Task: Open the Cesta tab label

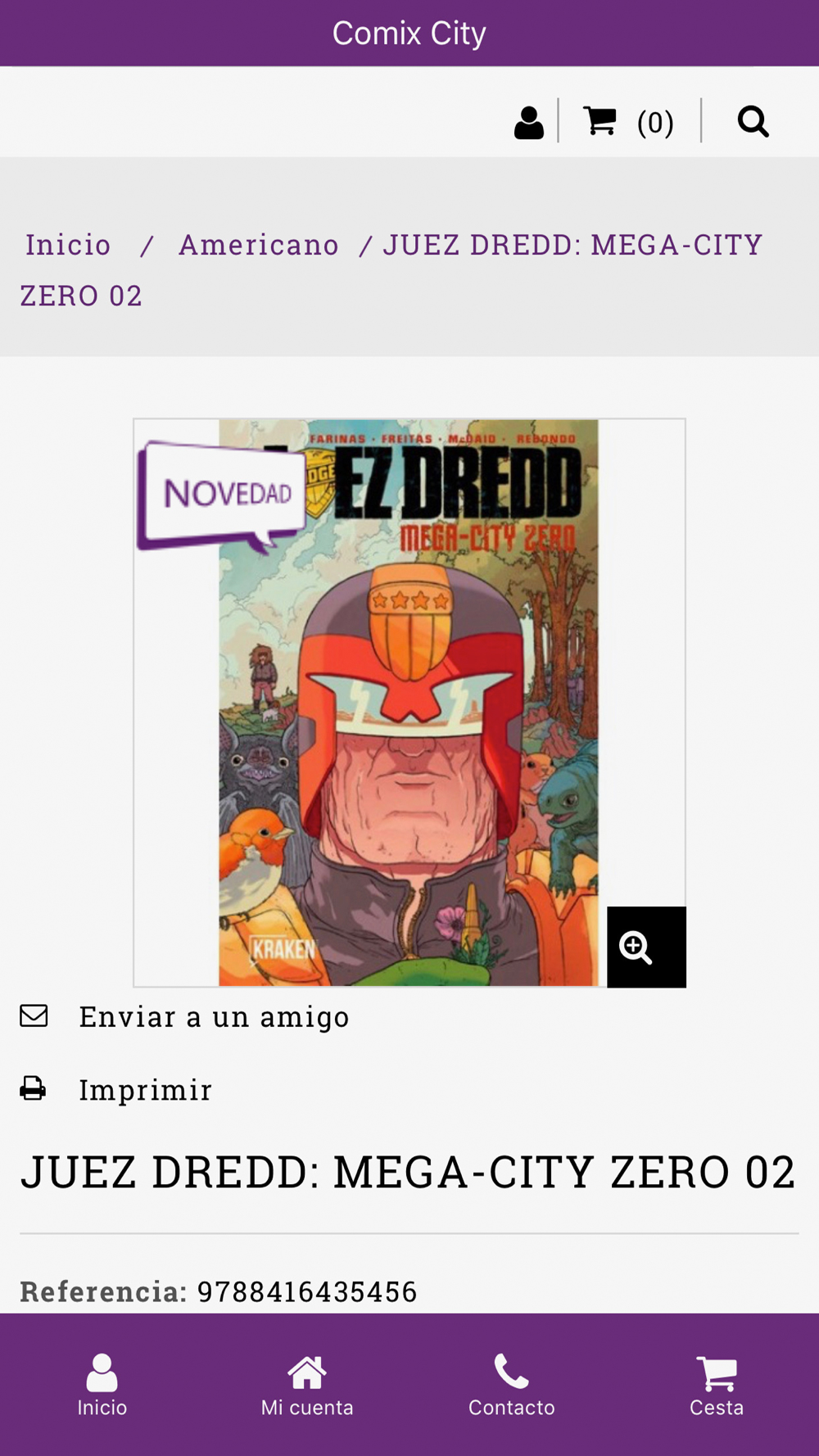Action: coord(717,1408)
